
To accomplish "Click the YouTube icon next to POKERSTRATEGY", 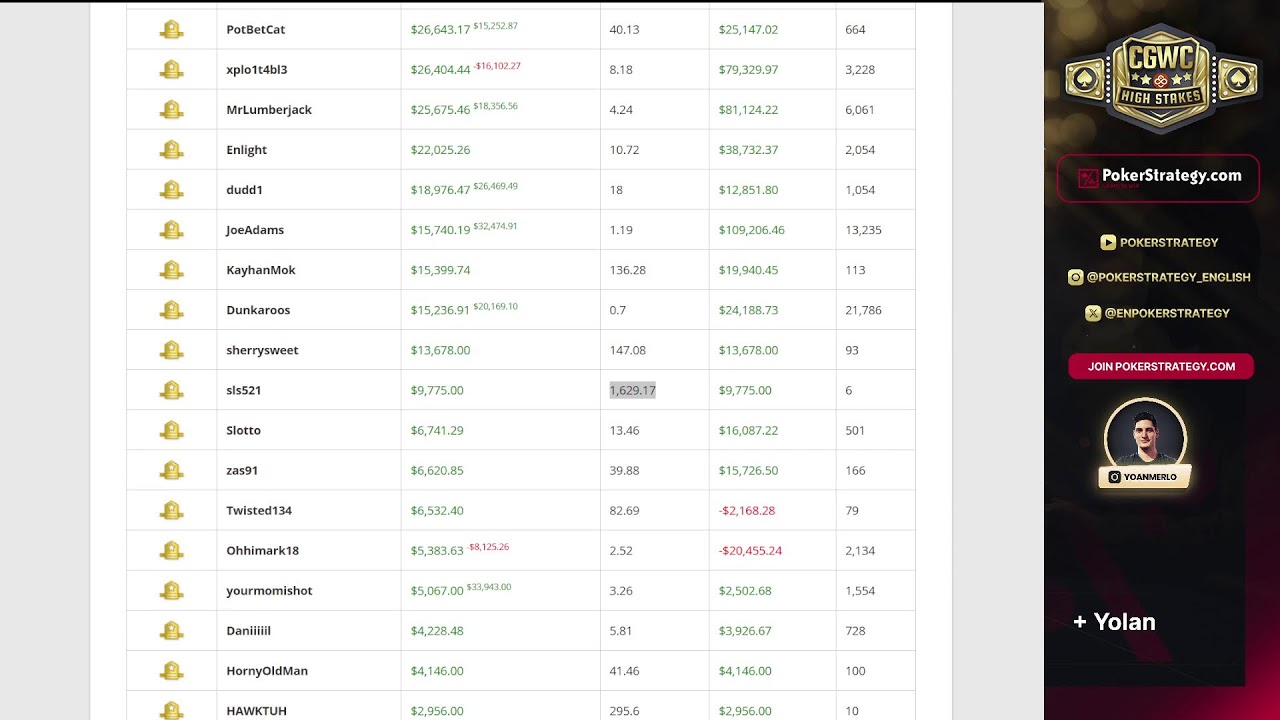I will pyautogui.click(x=1108, y=242).
